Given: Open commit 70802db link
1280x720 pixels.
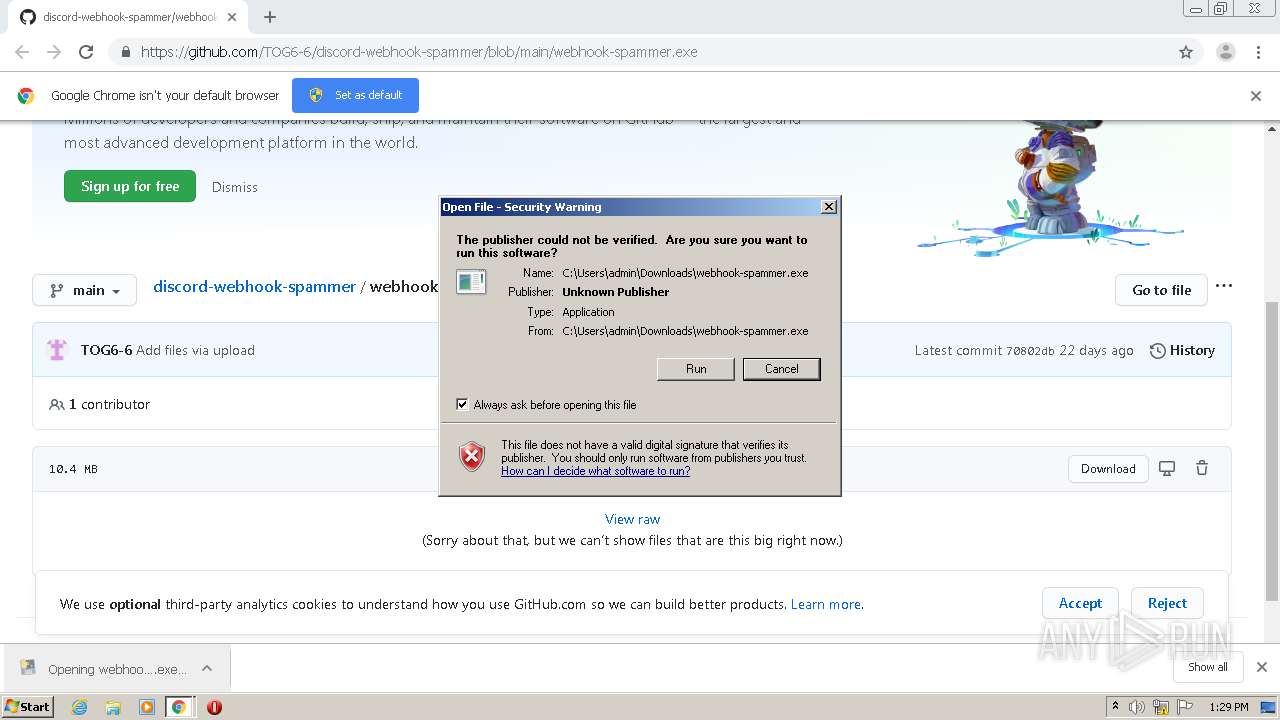Looking at the screenshot, I should click(1030, 351).
